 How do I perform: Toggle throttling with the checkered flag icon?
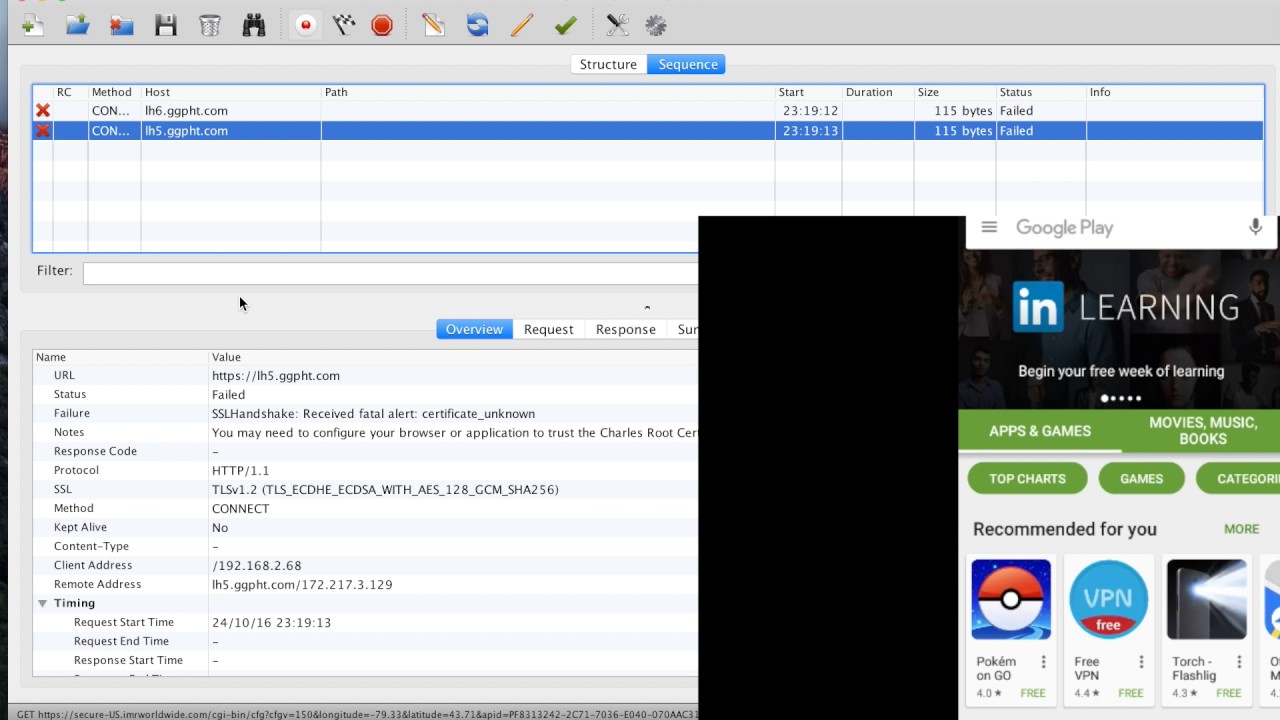coord(344,25)
